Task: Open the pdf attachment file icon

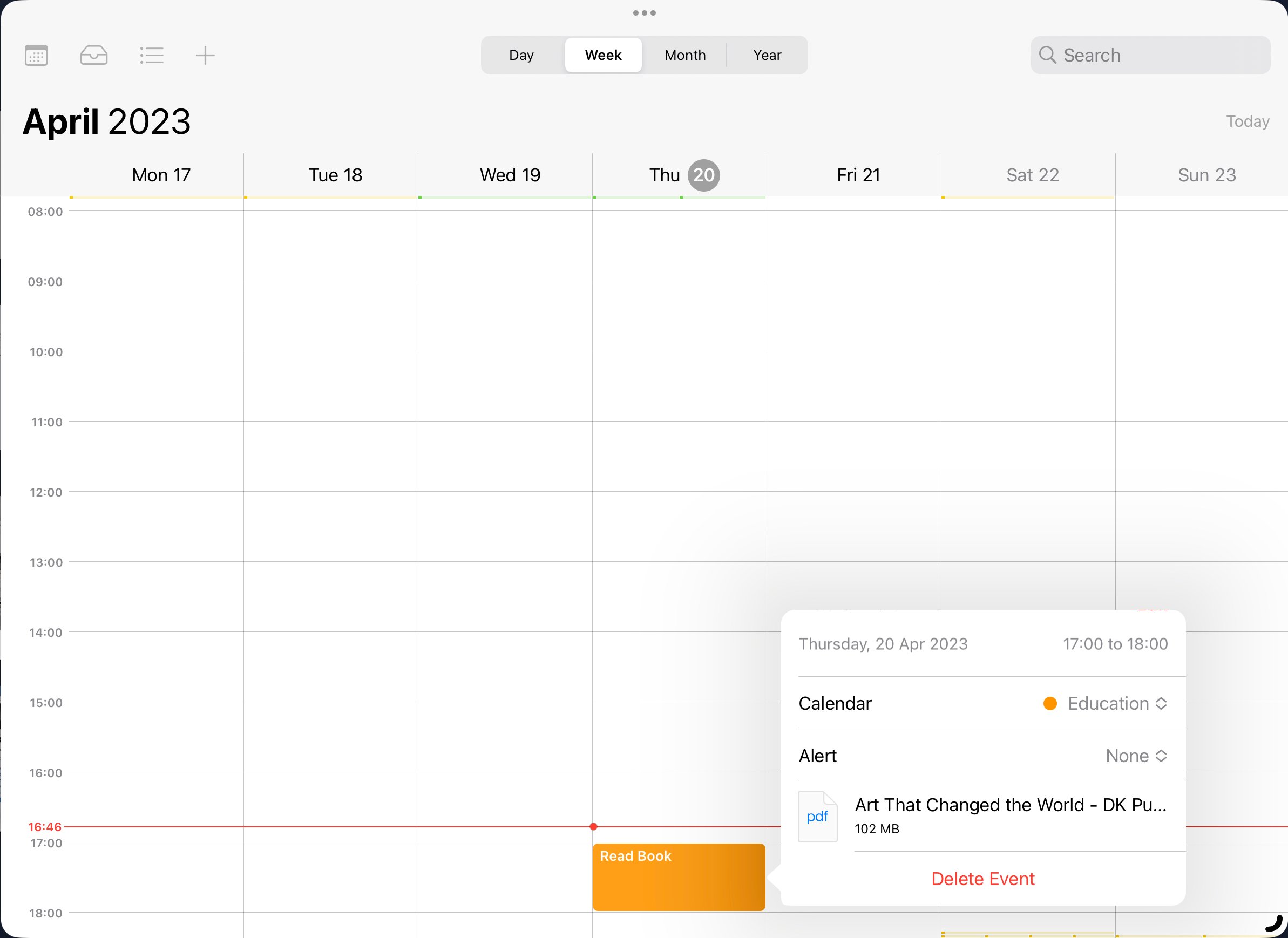Action: click(x=817, y=816)
